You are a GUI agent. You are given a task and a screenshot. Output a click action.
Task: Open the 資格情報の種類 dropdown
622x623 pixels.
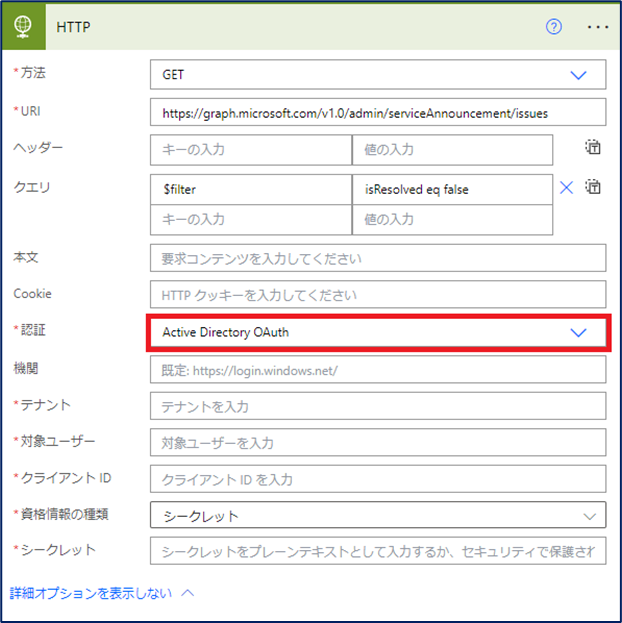[378, 515]
